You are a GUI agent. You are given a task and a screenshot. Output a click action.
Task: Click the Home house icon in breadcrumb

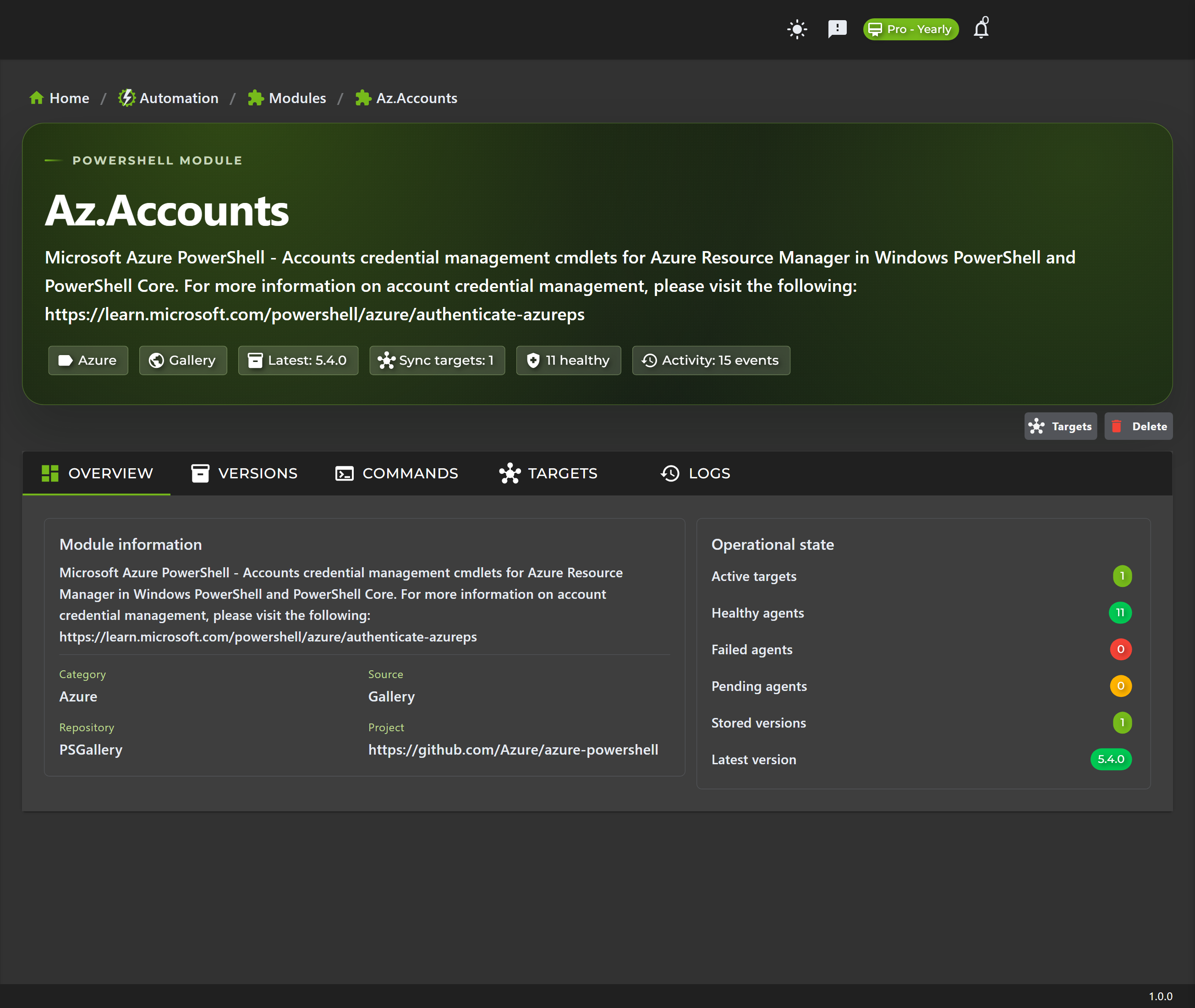tap(37, 98)
